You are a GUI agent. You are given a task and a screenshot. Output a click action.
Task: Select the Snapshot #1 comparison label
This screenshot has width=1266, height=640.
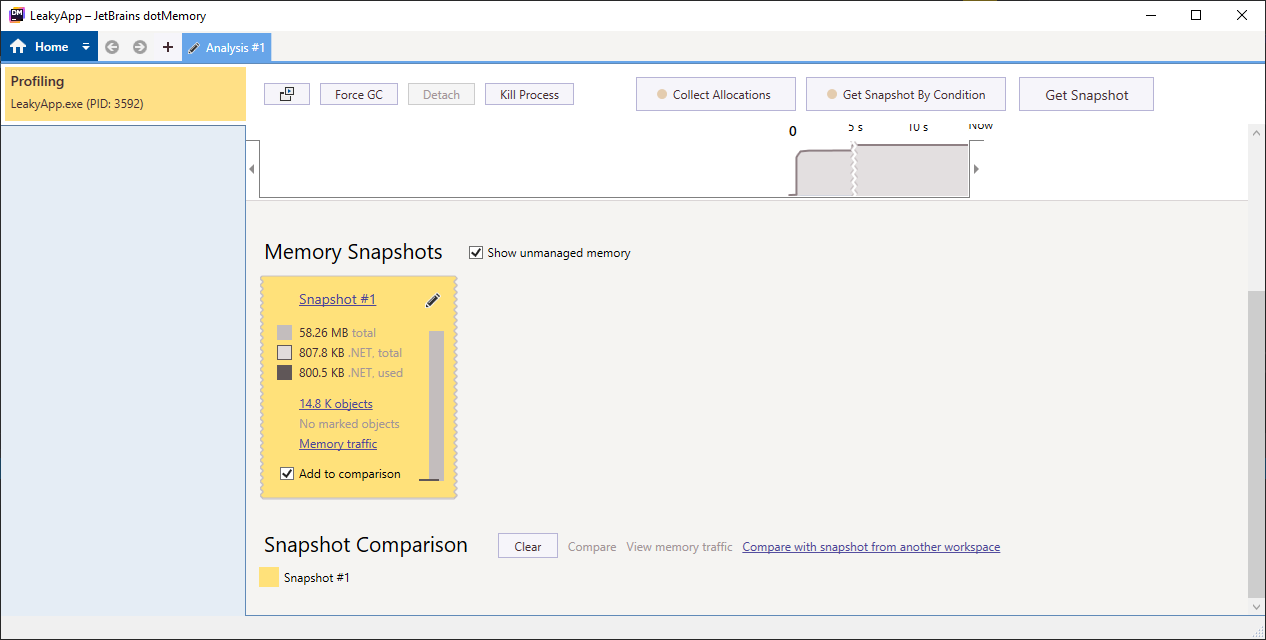click(x=317, y=578)
